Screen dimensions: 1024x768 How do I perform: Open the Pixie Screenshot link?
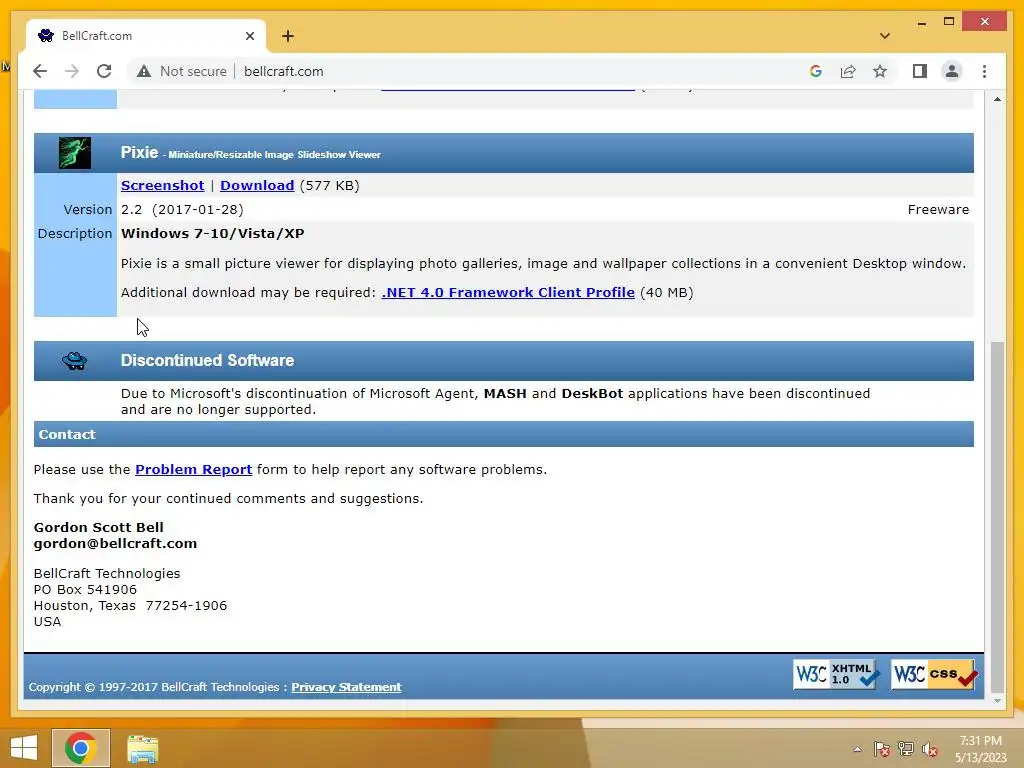(x=163, y=185)
